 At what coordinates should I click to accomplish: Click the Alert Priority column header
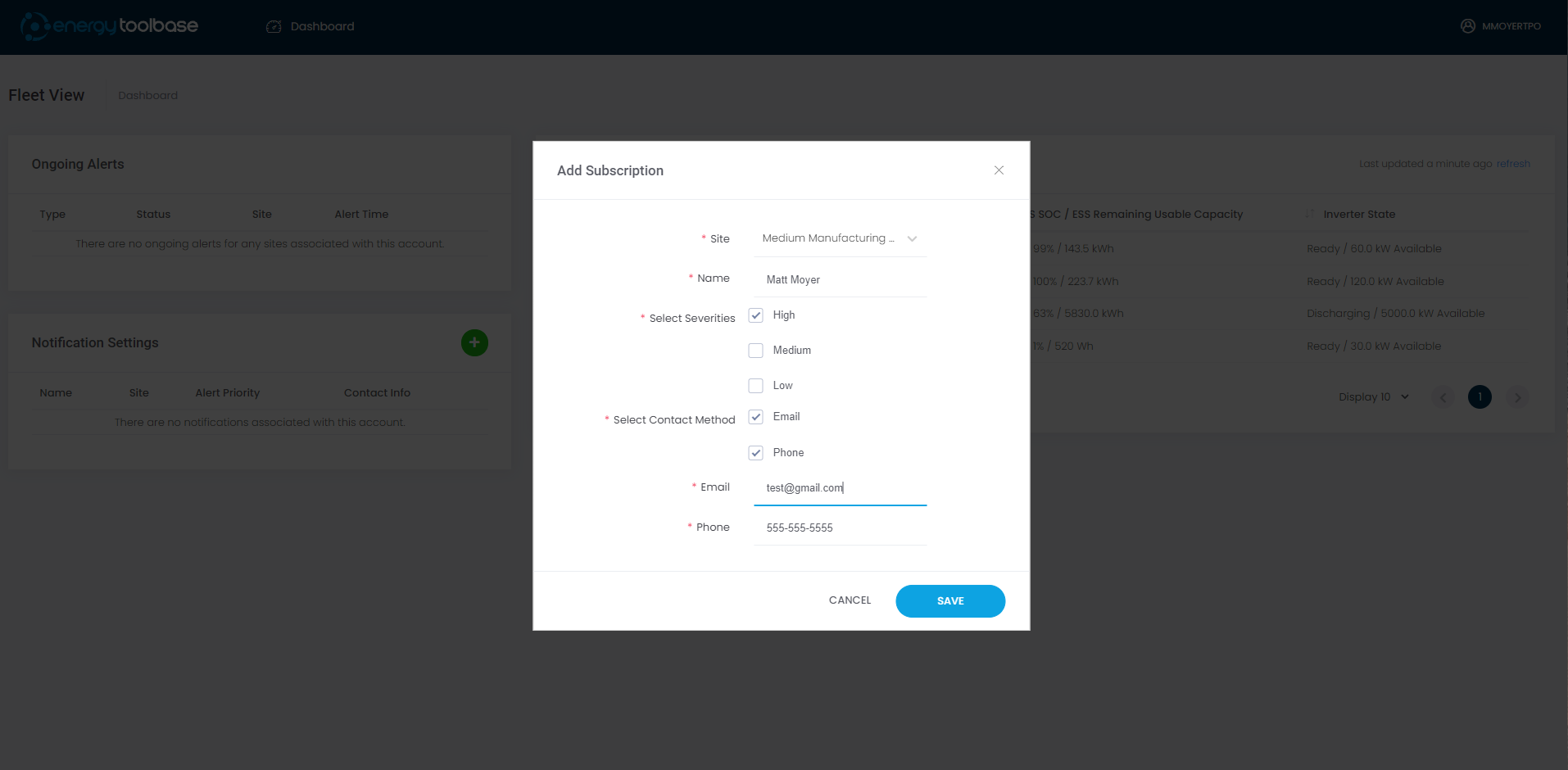(228, 392)
